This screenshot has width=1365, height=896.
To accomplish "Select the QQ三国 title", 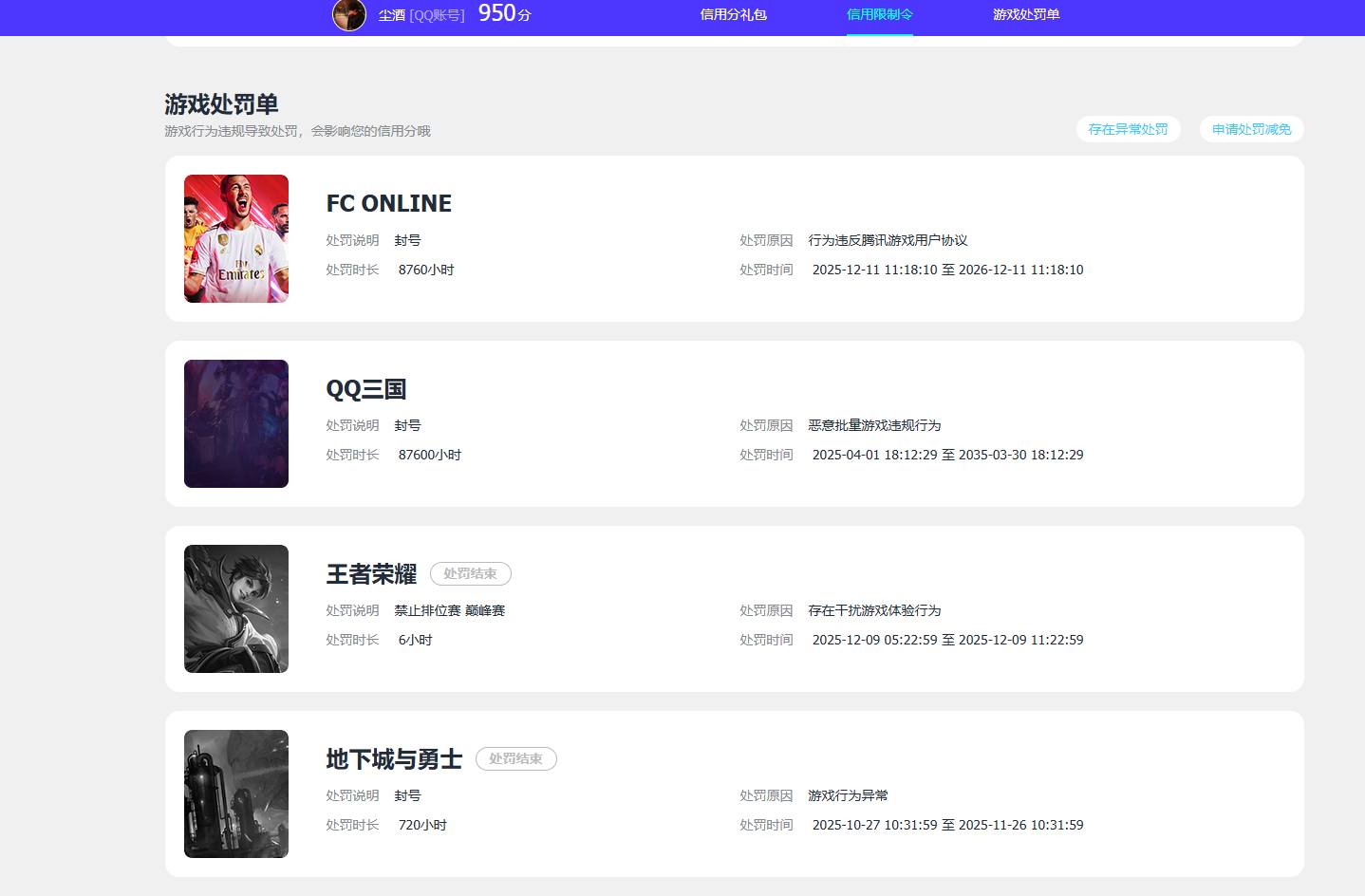I will (x=366, y=388).
